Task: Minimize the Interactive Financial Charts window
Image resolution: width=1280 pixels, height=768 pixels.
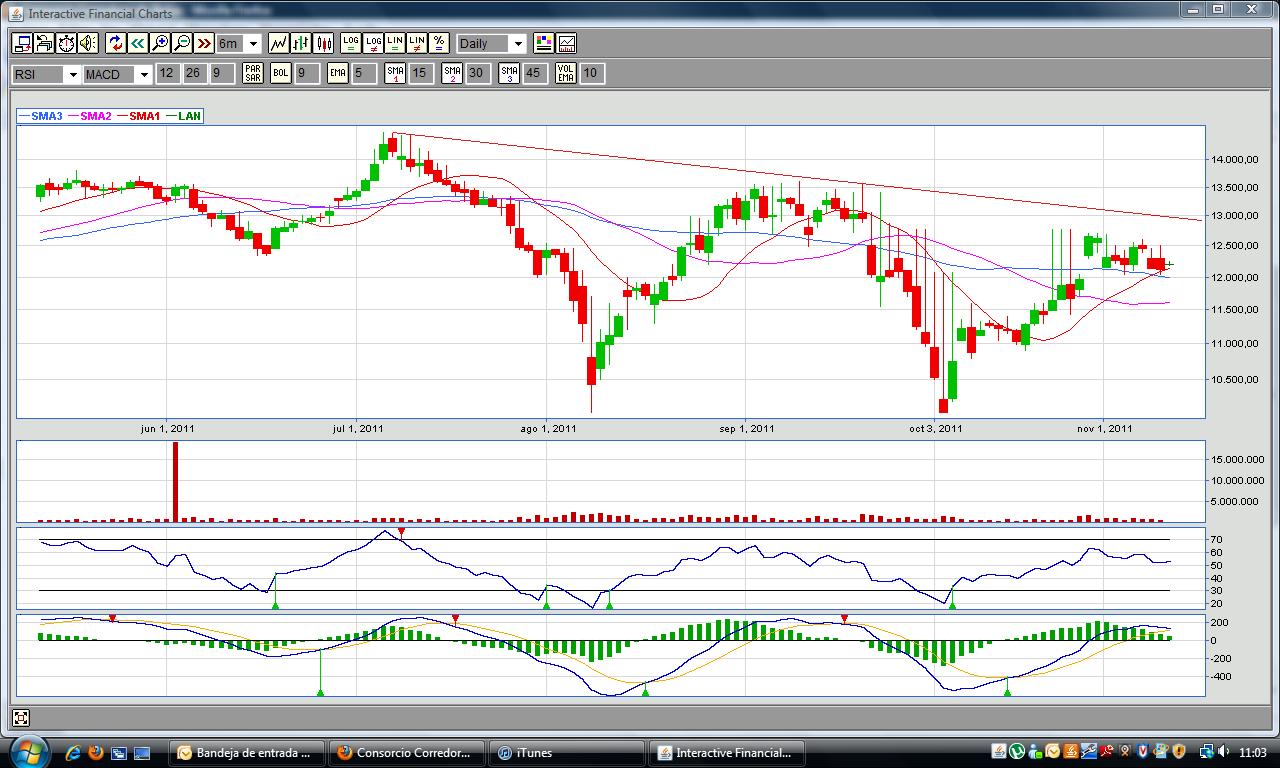Action: (1194, 9)
